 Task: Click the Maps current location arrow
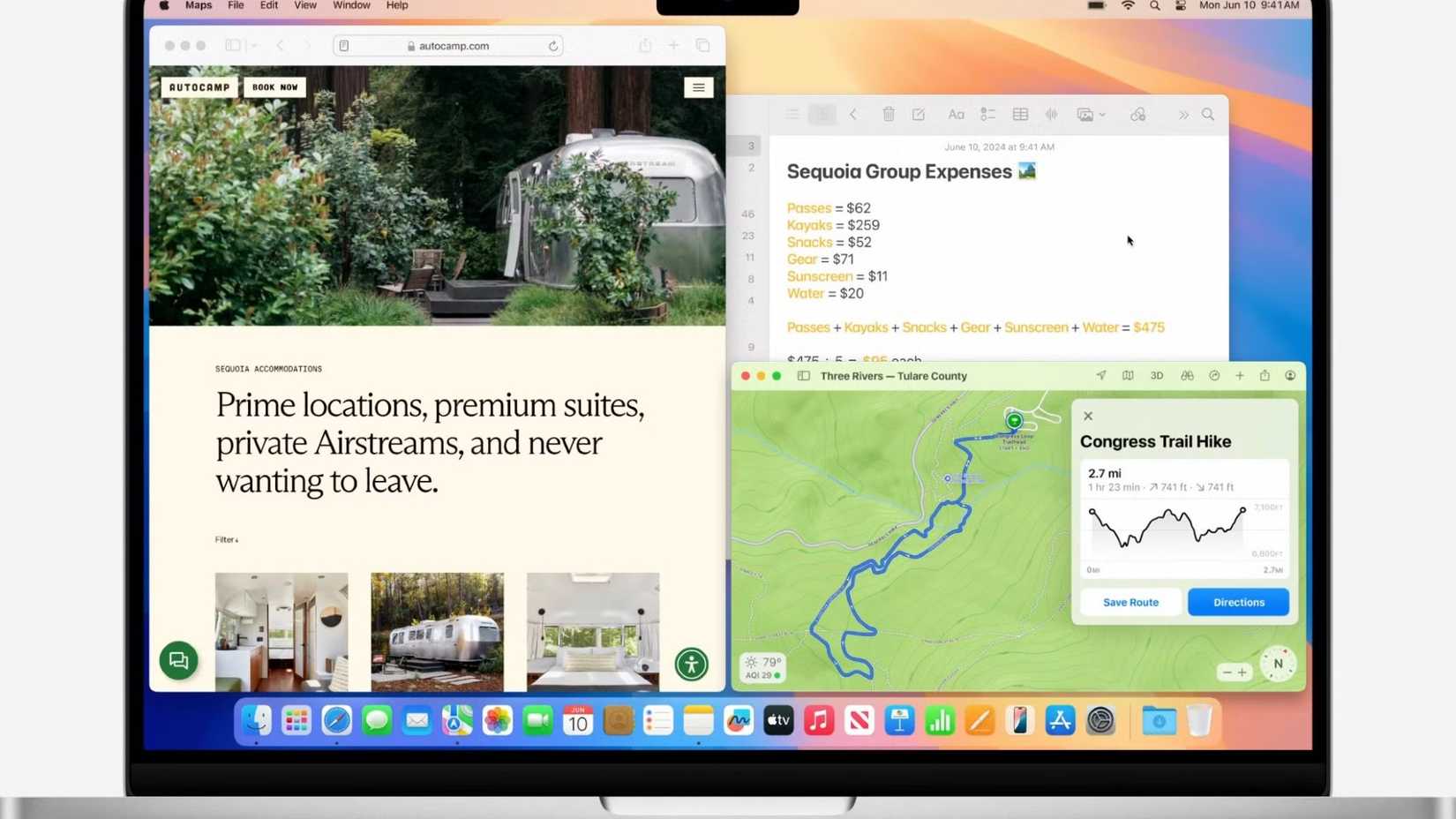(x=1100, y=376)
